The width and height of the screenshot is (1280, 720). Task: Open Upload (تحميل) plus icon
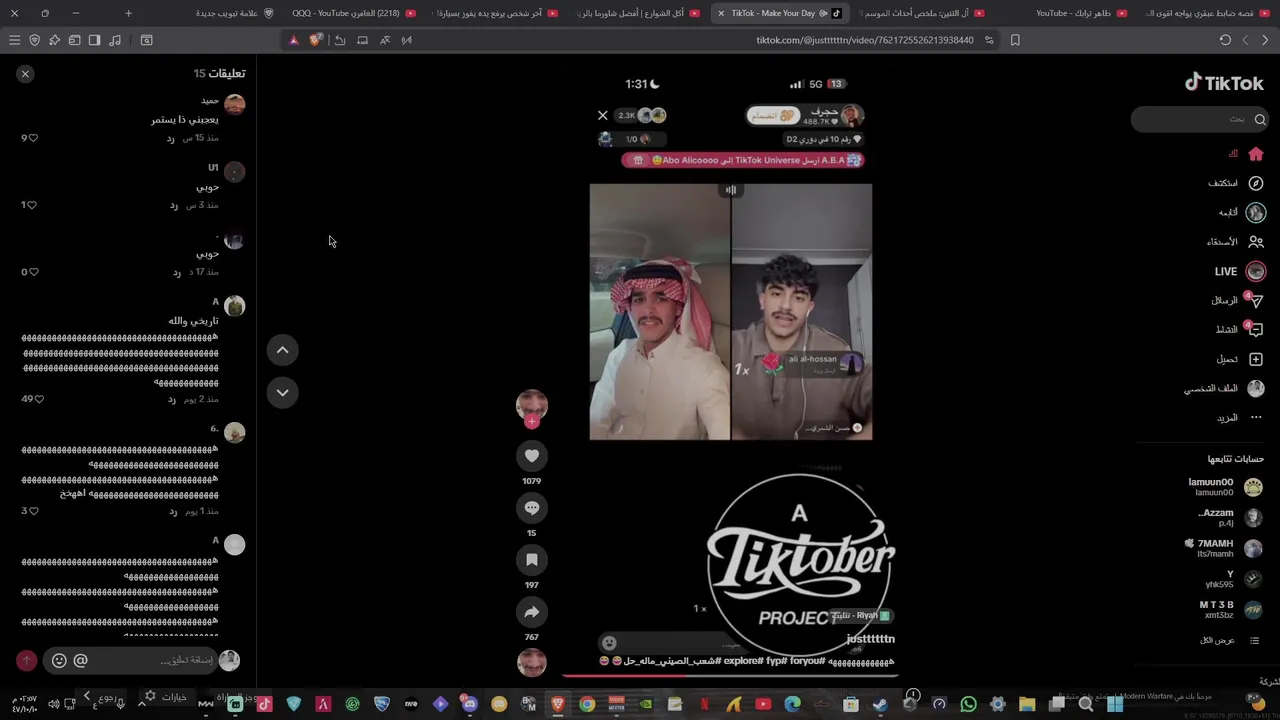pos(1256,359)
